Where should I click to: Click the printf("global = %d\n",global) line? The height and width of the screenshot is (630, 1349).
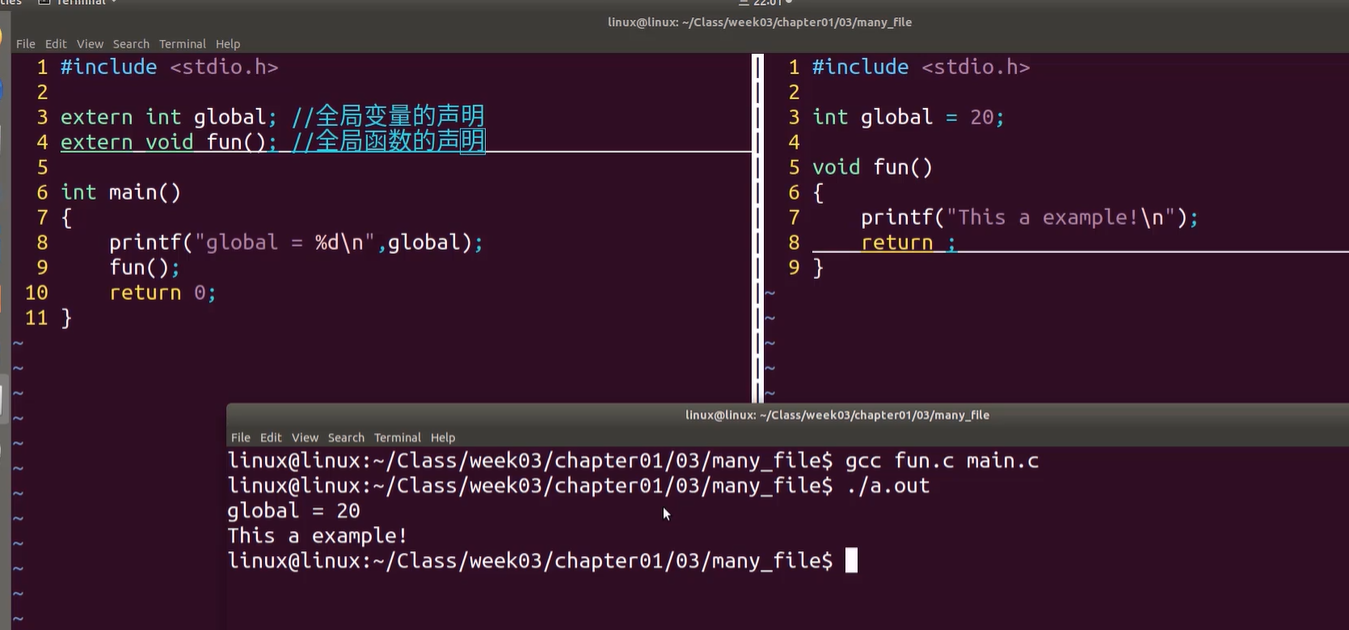296,242
